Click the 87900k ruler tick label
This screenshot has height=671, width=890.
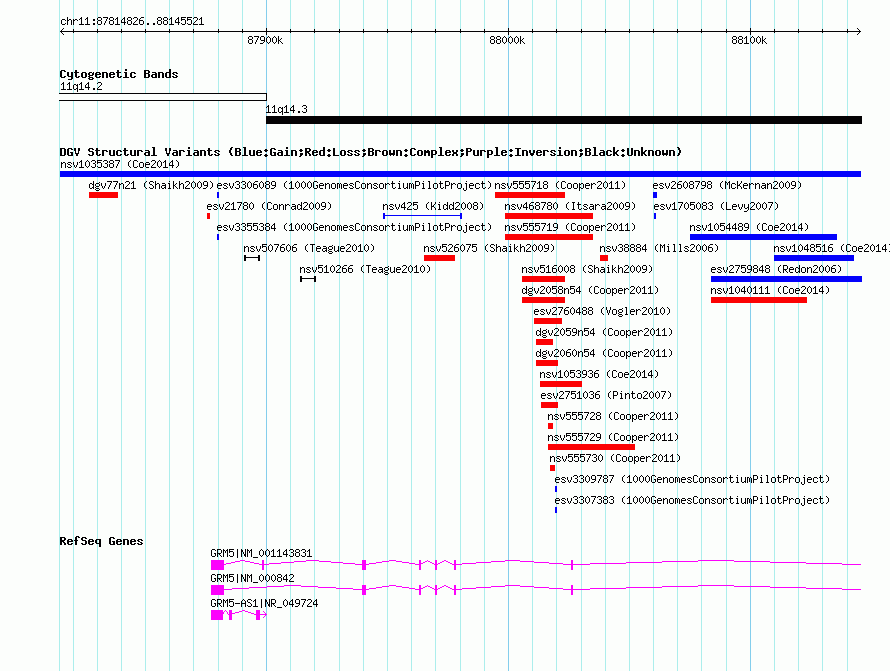[265, 40]
